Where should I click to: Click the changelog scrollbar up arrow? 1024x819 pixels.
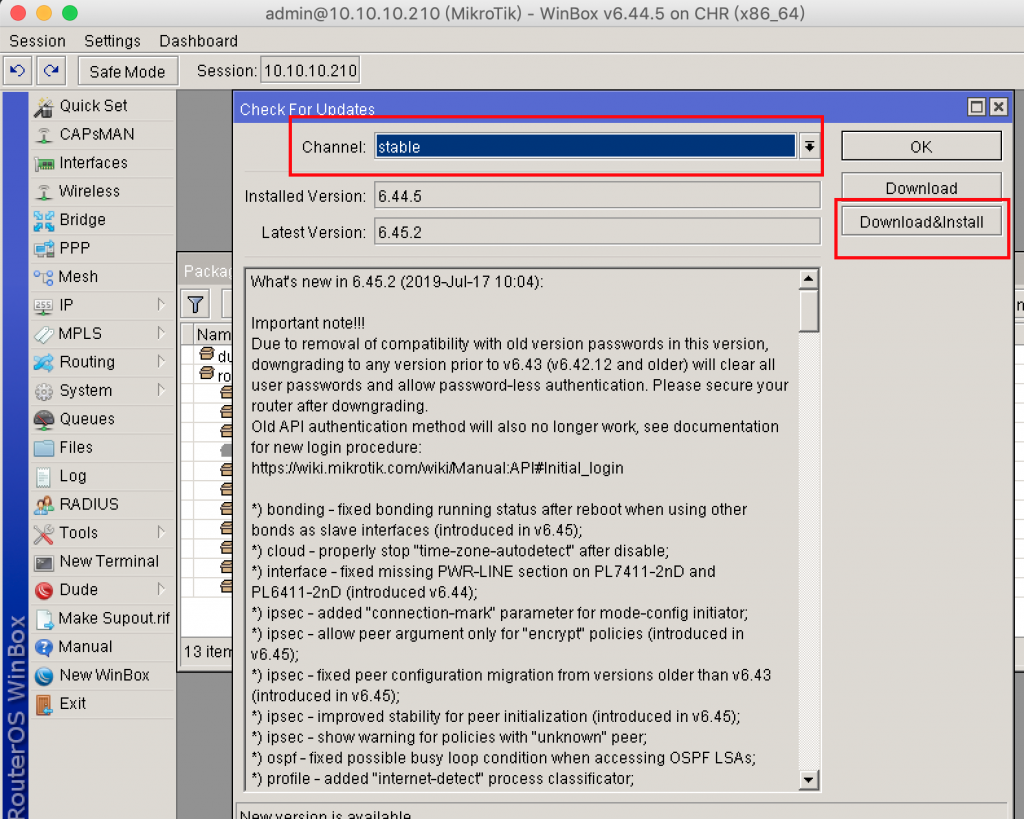808,279
